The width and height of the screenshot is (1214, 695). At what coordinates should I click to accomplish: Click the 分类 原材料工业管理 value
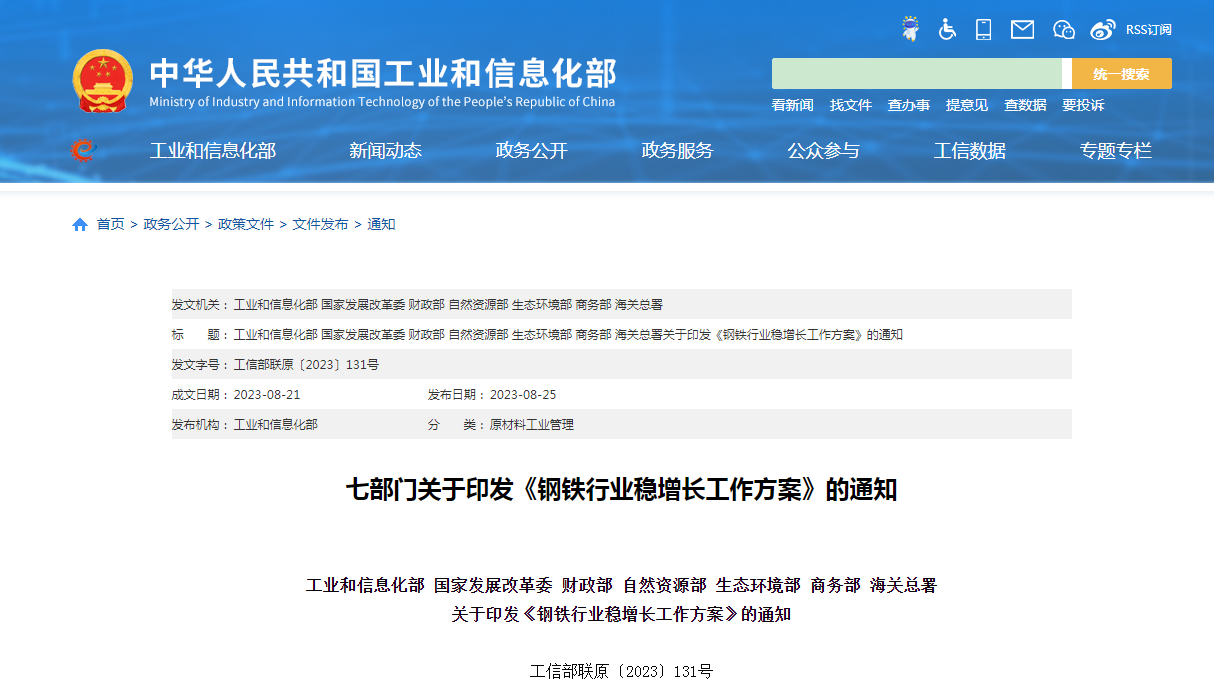(532, 425)
